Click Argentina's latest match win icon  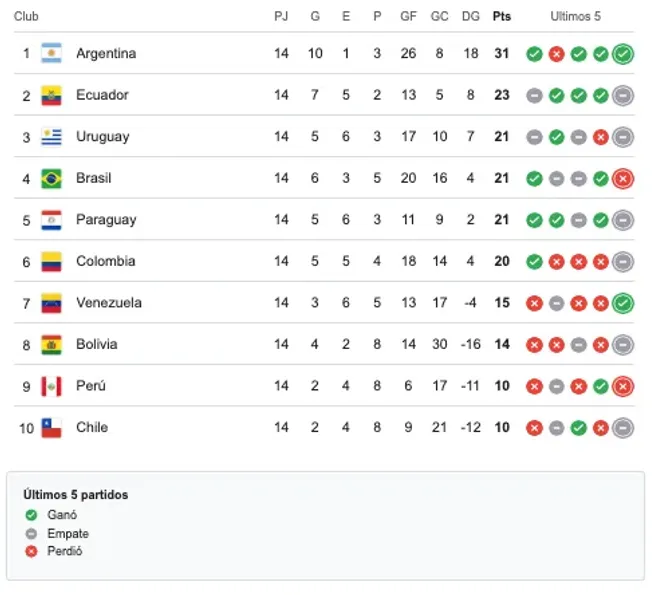[623, 54]
